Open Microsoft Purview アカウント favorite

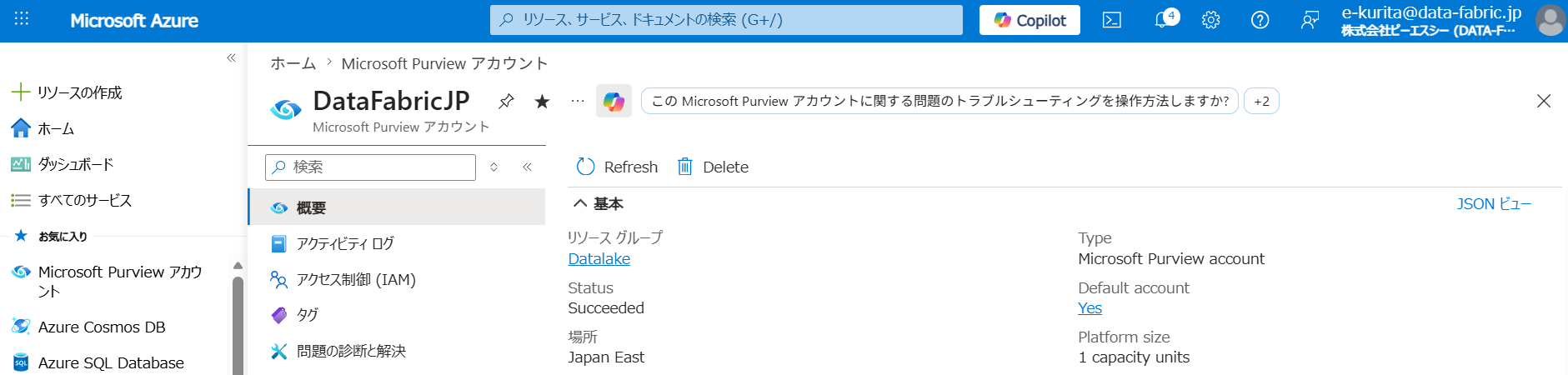tap(108, 281)
